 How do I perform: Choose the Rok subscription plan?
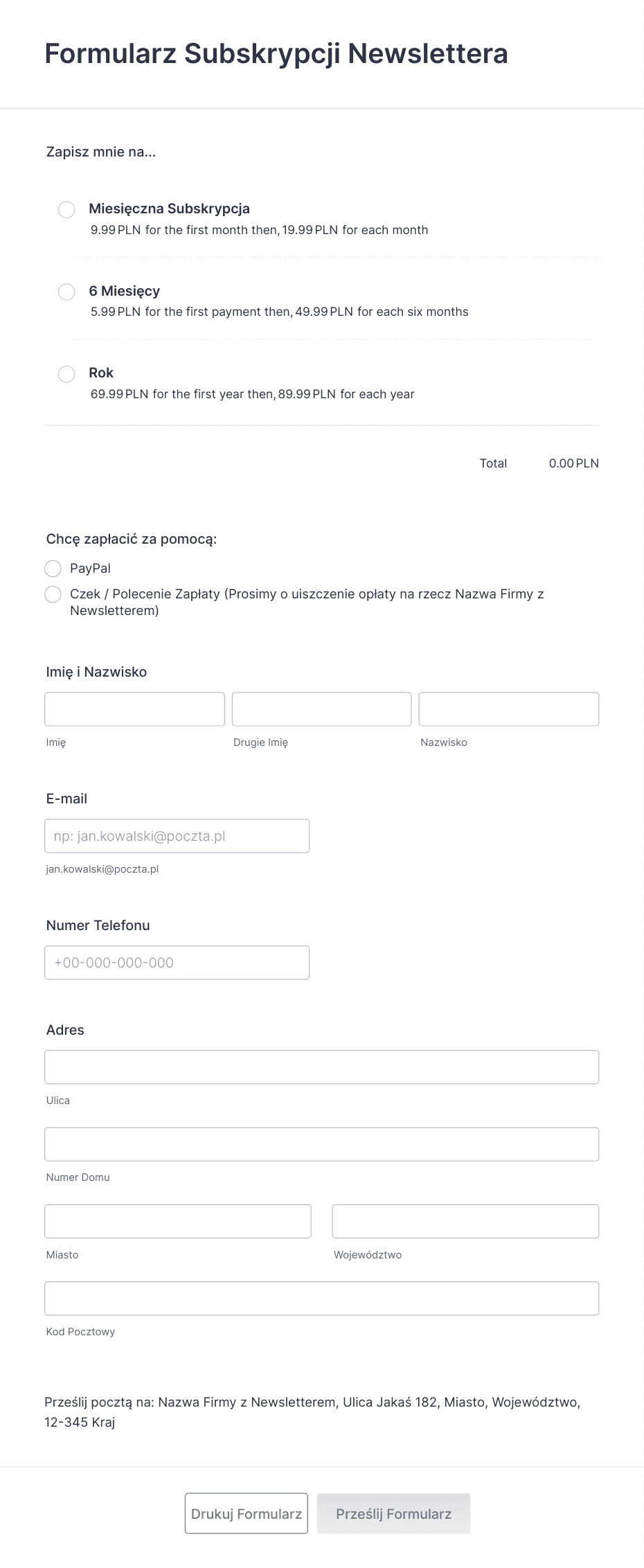[x=66, y=374]
